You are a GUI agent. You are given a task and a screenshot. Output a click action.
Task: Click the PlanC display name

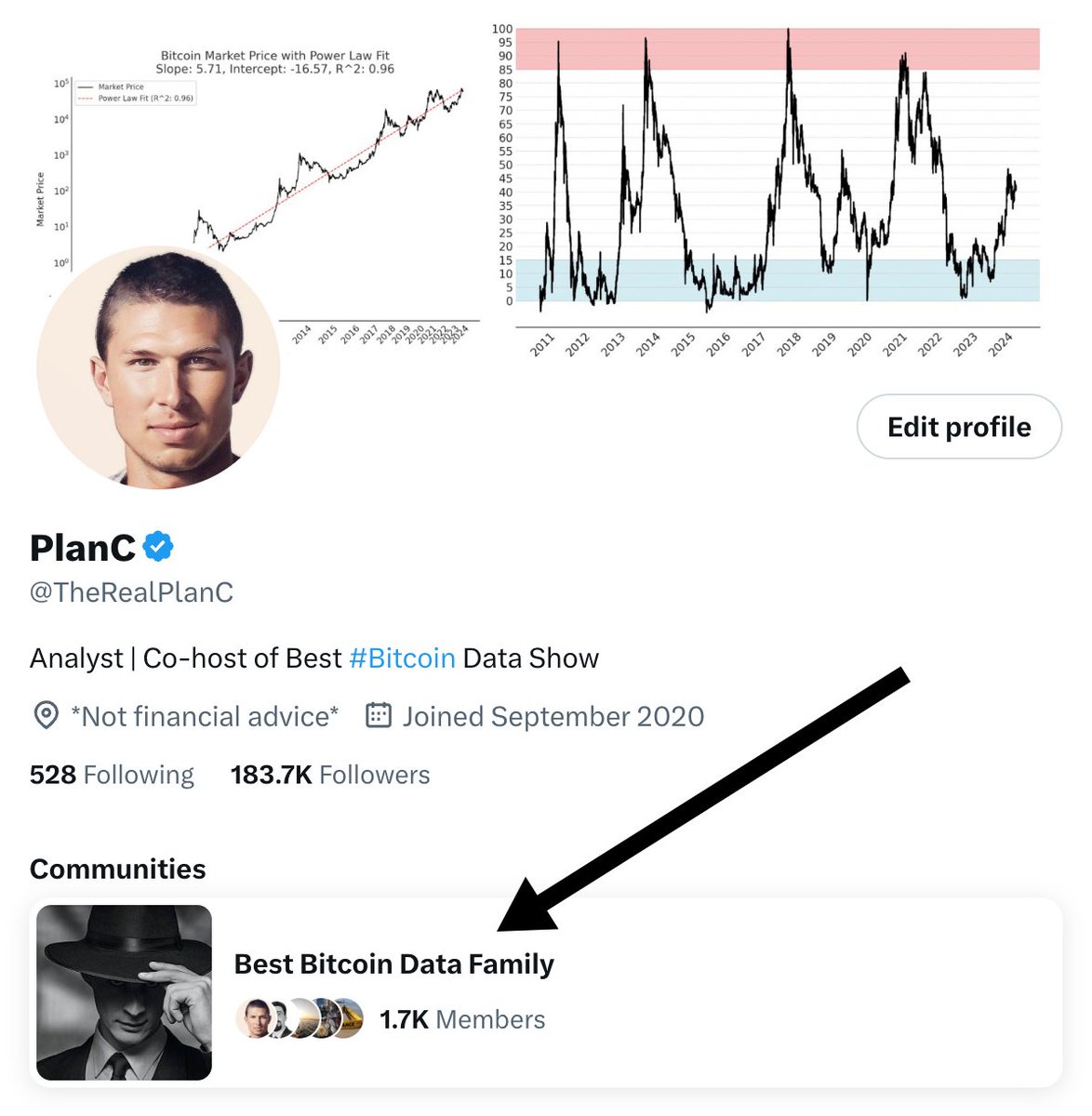tap(83, 548)
